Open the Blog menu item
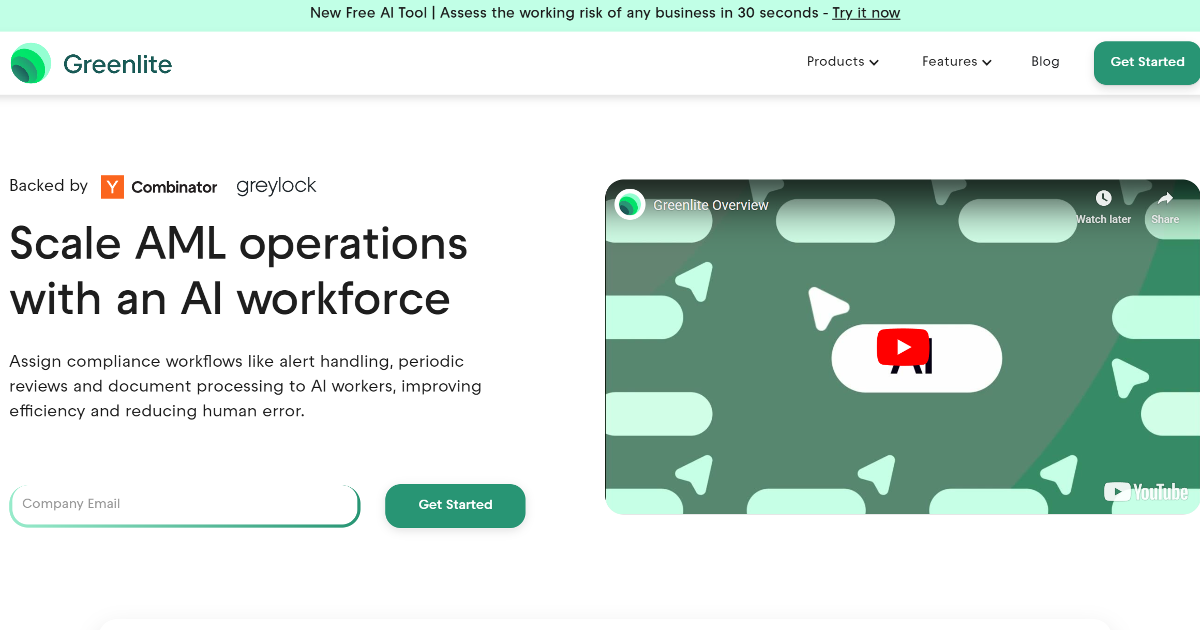This screenshot has height=630, width=1200. click(1045, 61)
